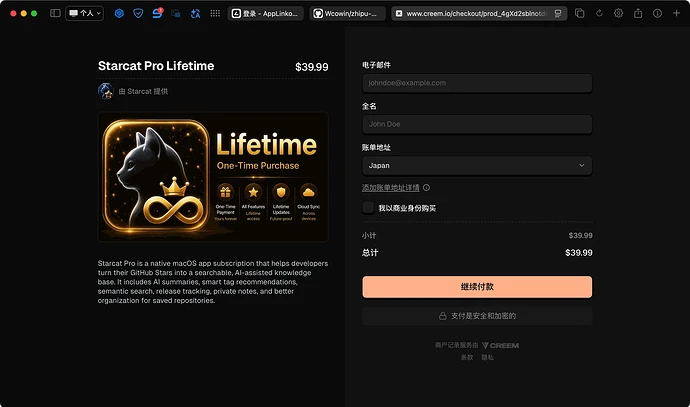This screenshot has width=690, height=407.
Task: Click the 由 Starcat 提供 text
Action: point(143,91)
